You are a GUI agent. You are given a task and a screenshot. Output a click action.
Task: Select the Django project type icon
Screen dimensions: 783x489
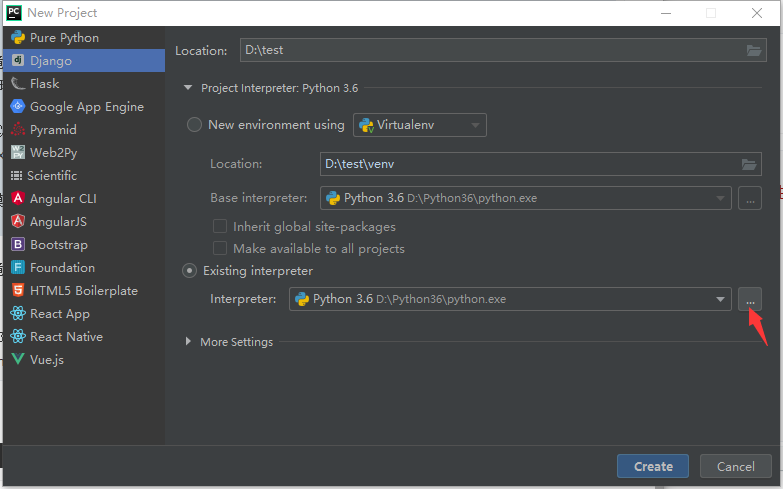[18, 61]
